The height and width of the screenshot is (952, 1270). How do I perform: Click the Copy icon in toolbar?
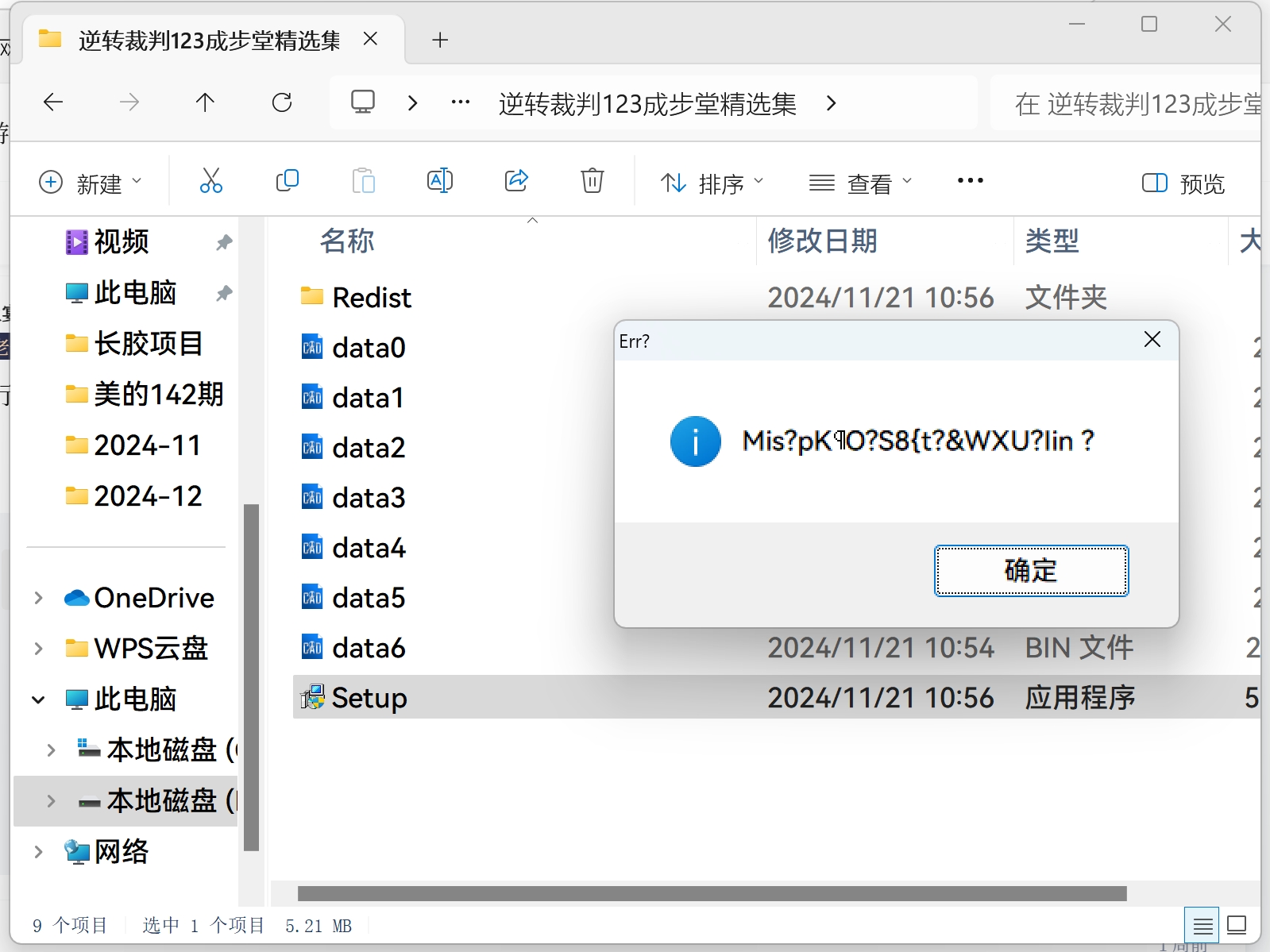(287, 182)
